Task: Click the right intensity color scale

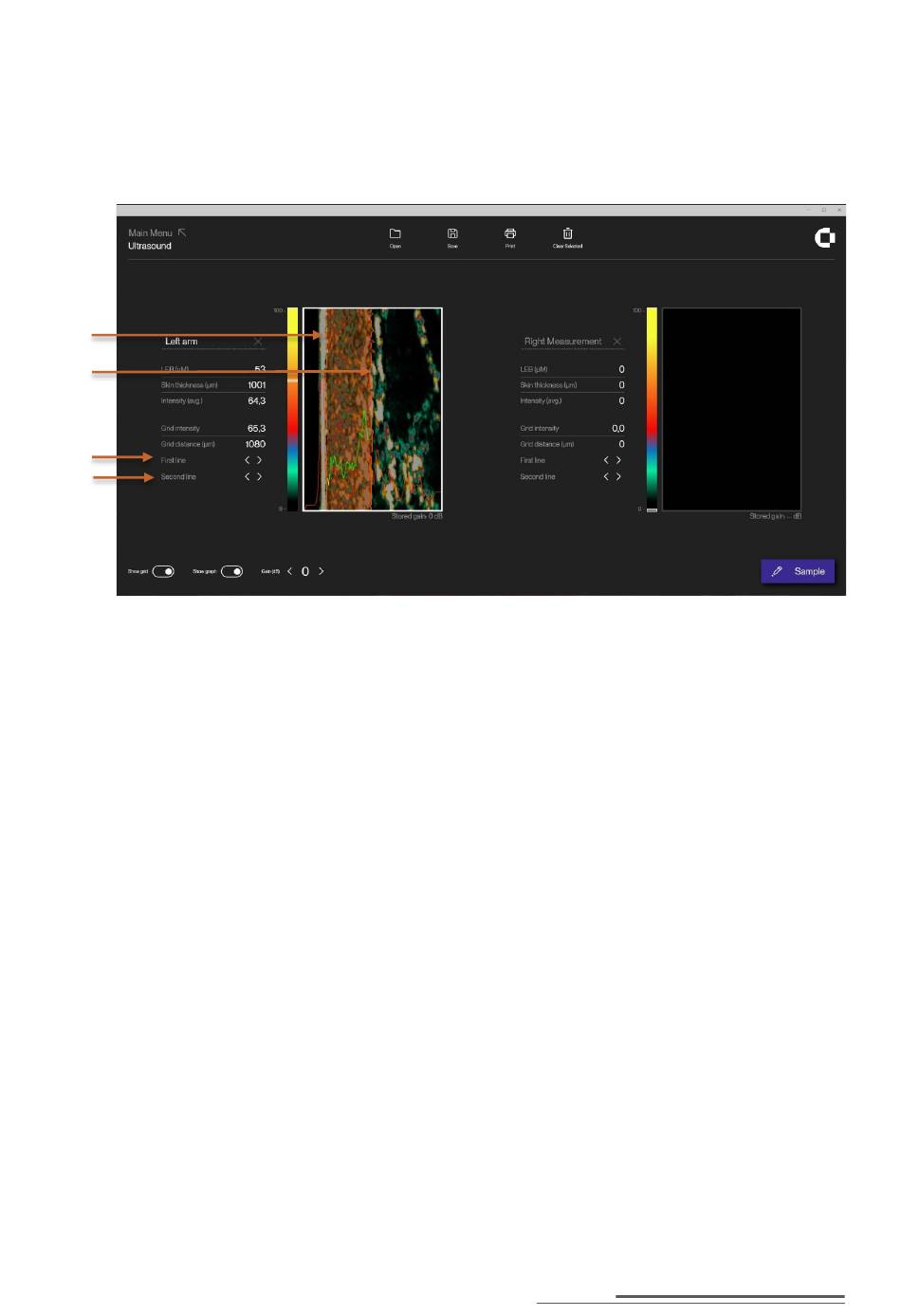Action: pos(652,409)
